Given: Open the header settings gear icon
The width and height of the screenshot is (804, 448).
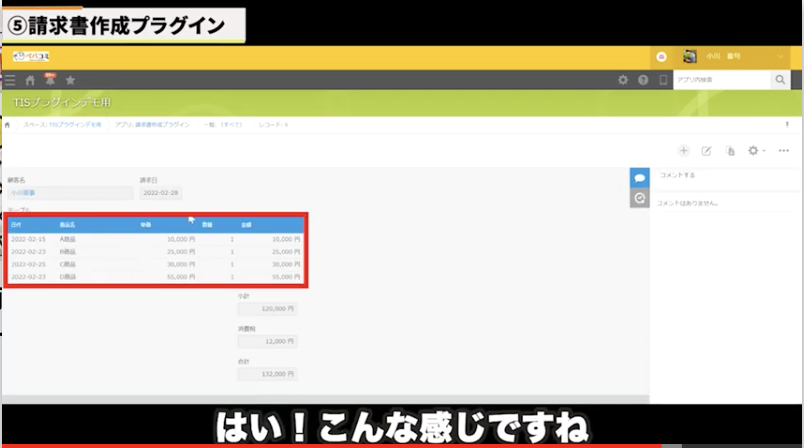Looking at the screenshot, I should pyautogui.click(x=623, y=80).
